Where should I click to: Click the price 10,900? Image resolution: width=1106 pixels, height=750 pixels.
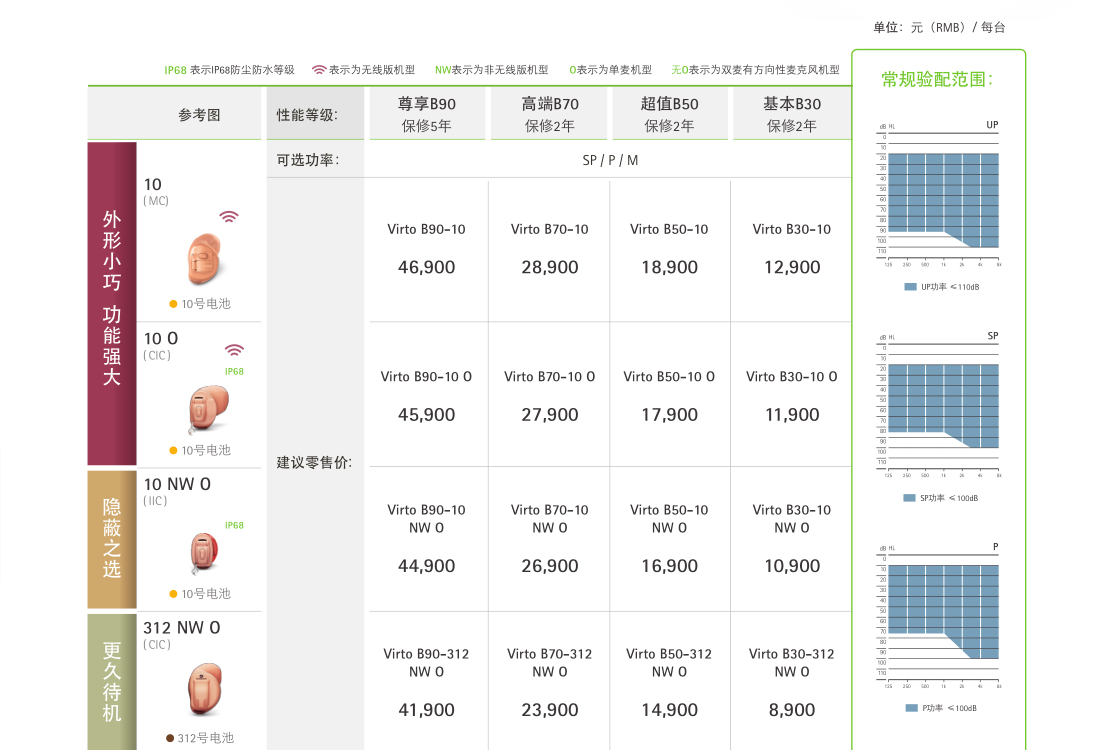pyautogui.click(x=792, y=566)
